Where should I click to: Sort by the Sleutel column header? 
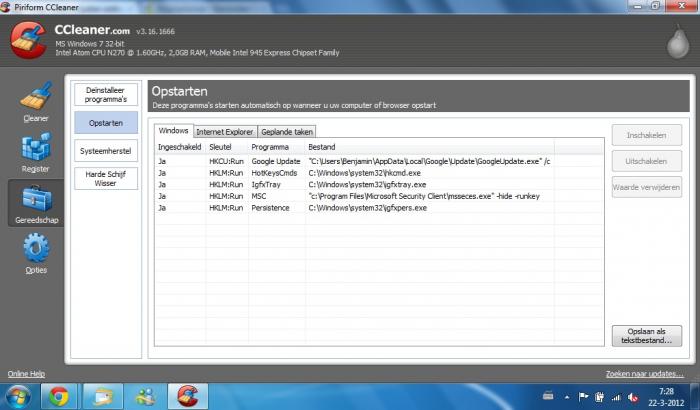click(227, 147)
